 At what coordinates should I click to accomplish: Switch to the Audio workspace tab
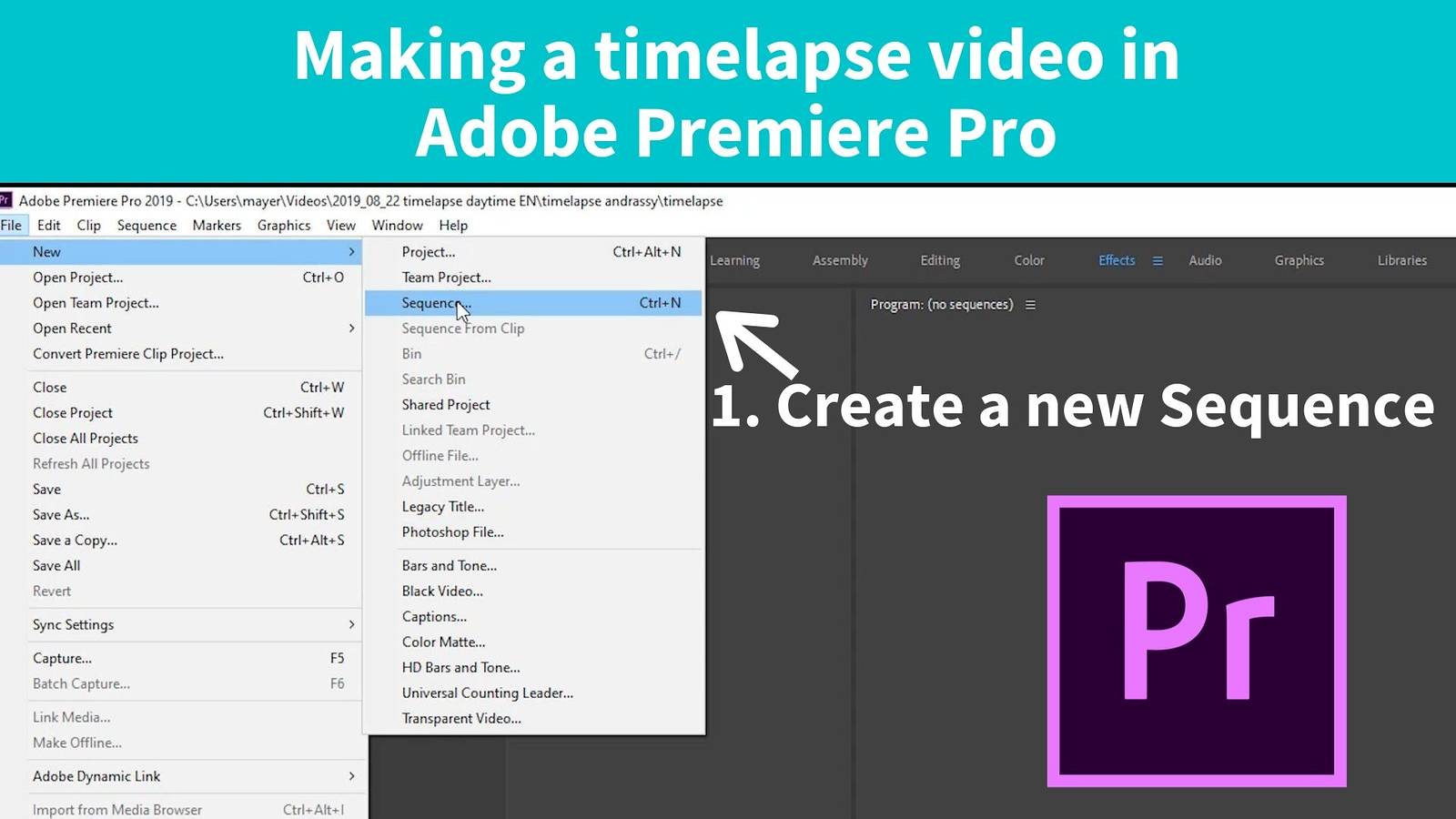(1205, 260)
